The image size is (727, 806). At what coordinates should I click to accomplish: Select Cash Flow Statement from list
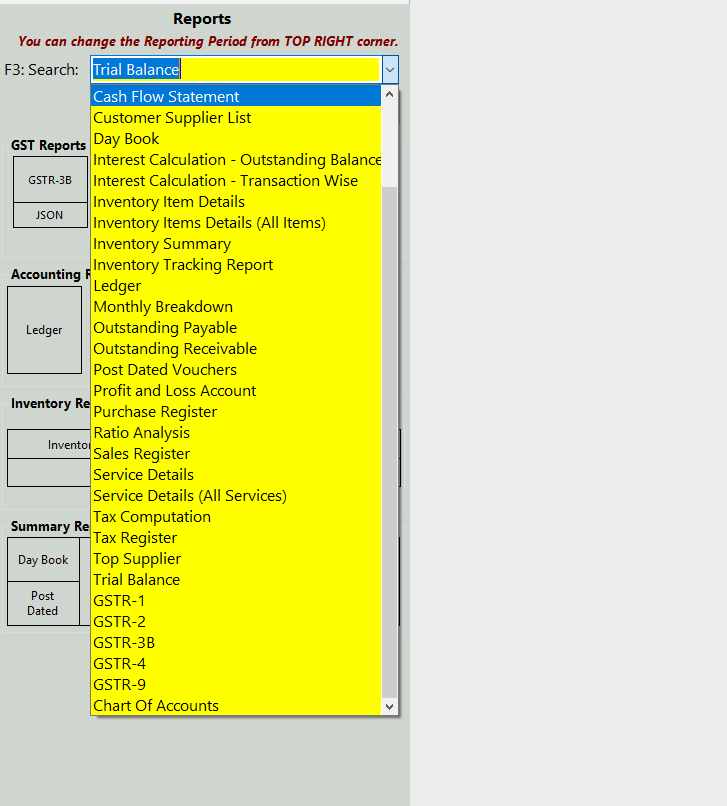(236, 96)
